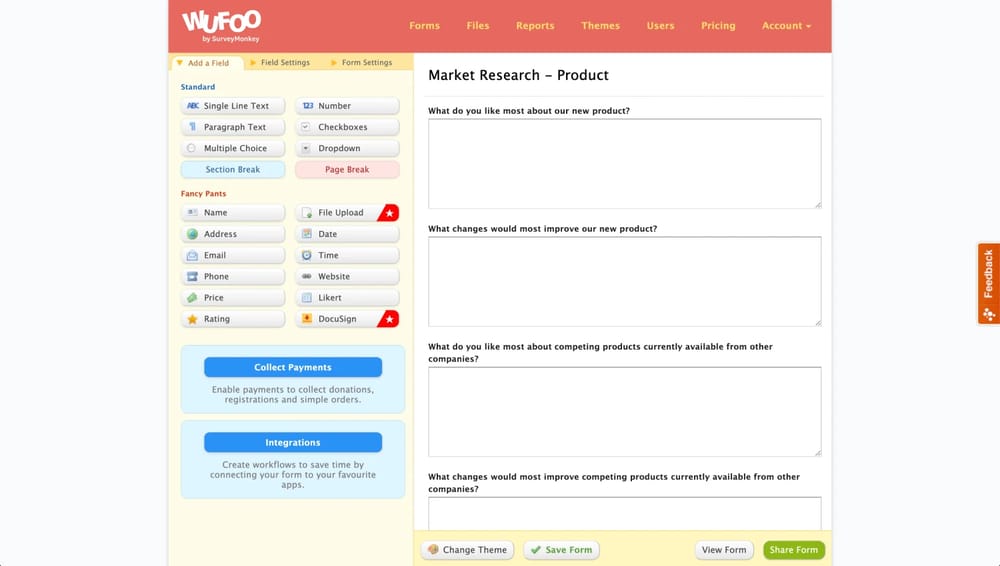Open the Form Settings tab
The height and width of the screenshot is (566, 1000).
pyautogui.click(x=366, y=63)
